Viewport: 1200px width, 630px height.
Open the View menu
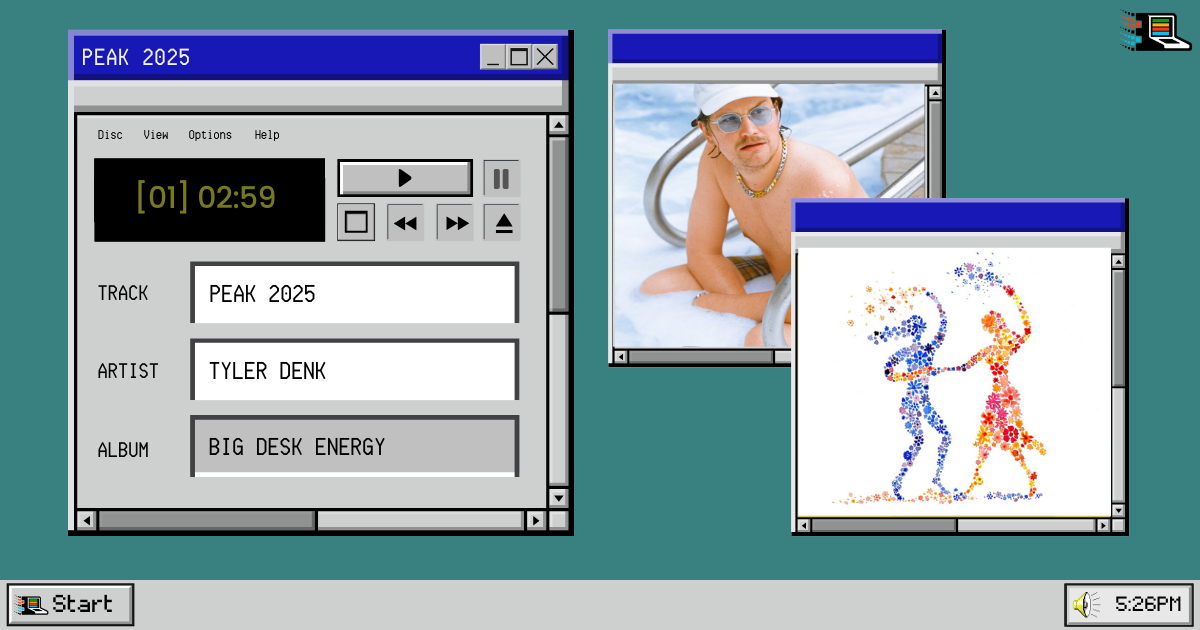click(156, 135)
